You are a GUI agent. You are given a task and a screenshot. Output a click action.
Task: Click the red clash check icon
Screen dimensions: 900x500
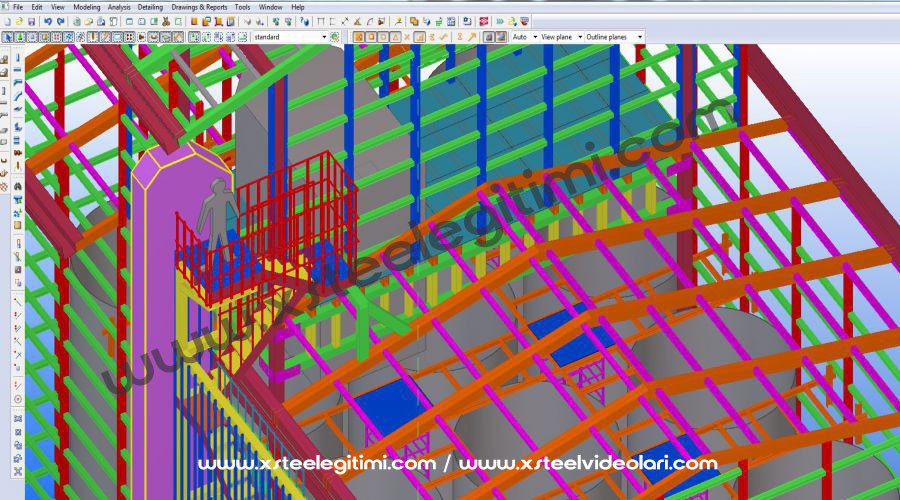click(x=484, y=21)
